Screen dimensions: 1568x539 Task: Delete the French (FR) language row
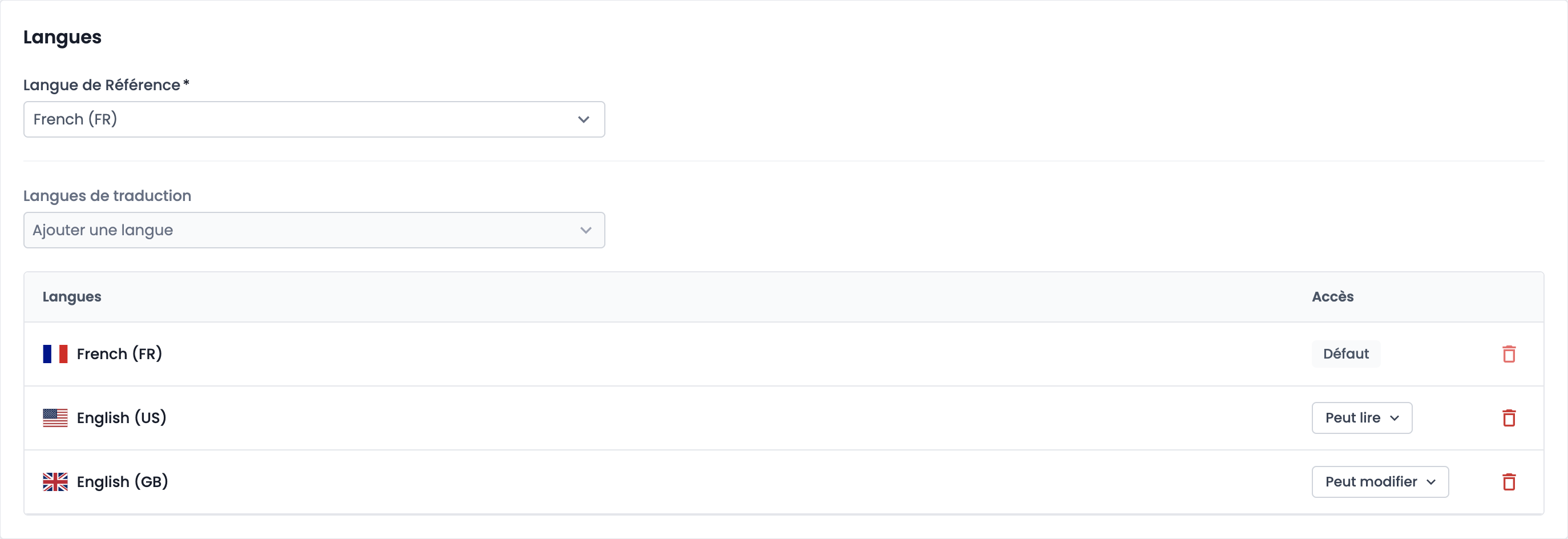(1508, 354)
